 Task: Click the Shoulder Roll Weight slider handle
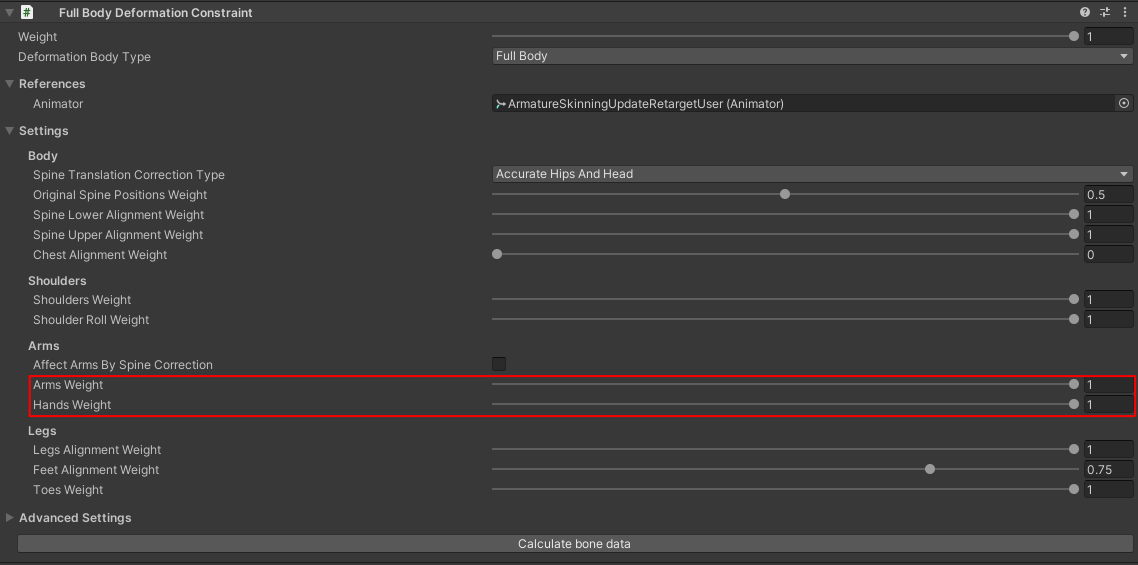click(x=1074, y=319)
